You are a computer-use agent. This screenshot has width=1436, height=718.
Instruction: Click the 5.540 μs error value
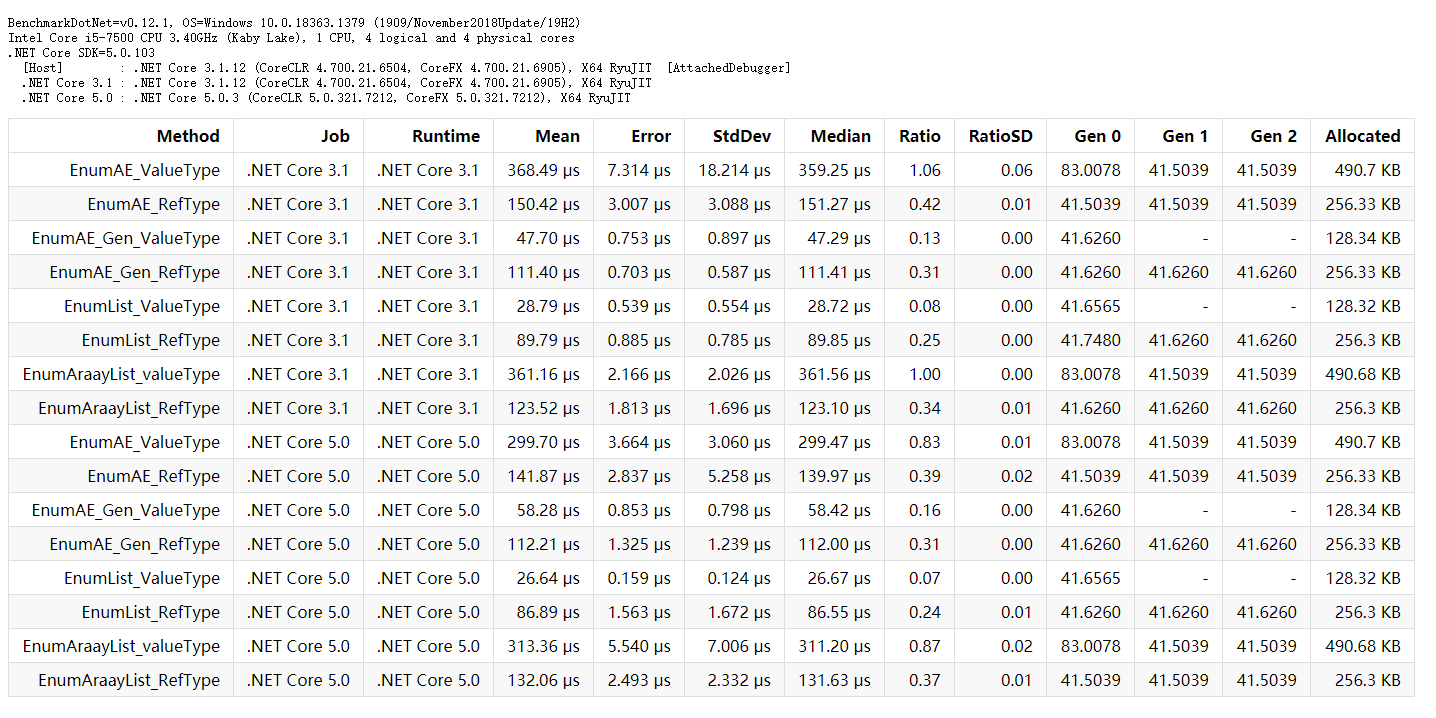click(x=638, y=646)
